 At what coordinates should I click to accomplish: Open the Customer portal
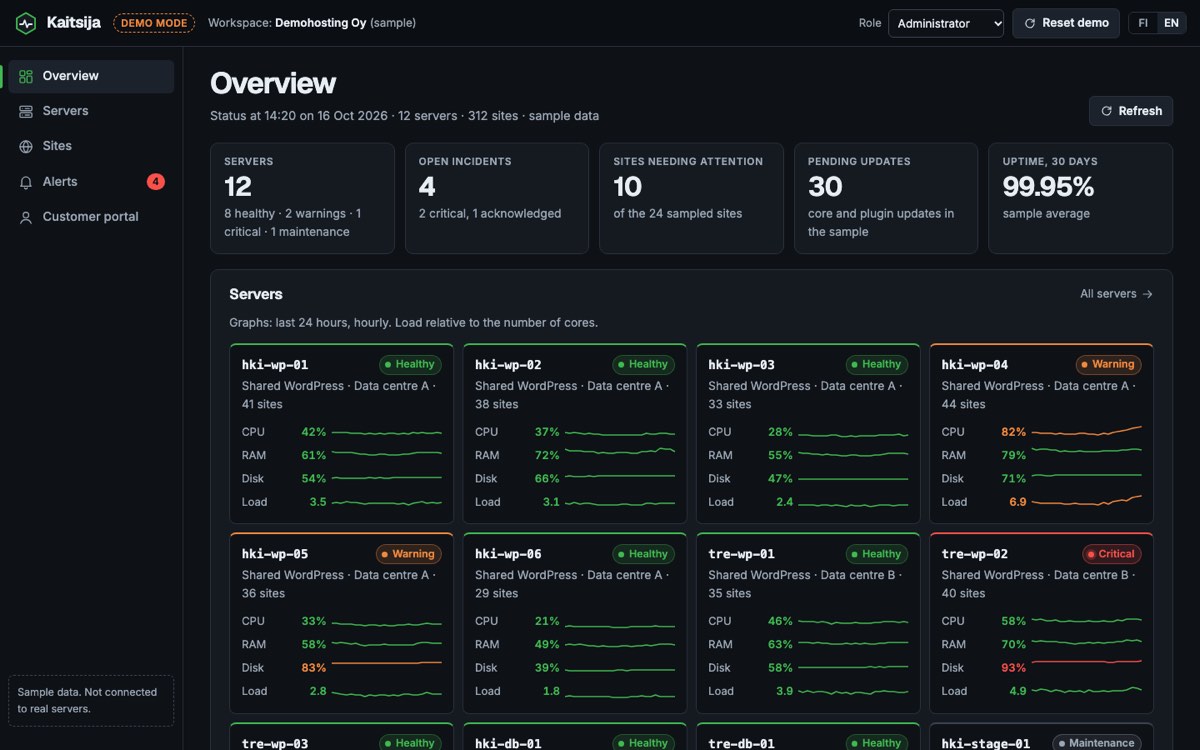pos(91,217)
